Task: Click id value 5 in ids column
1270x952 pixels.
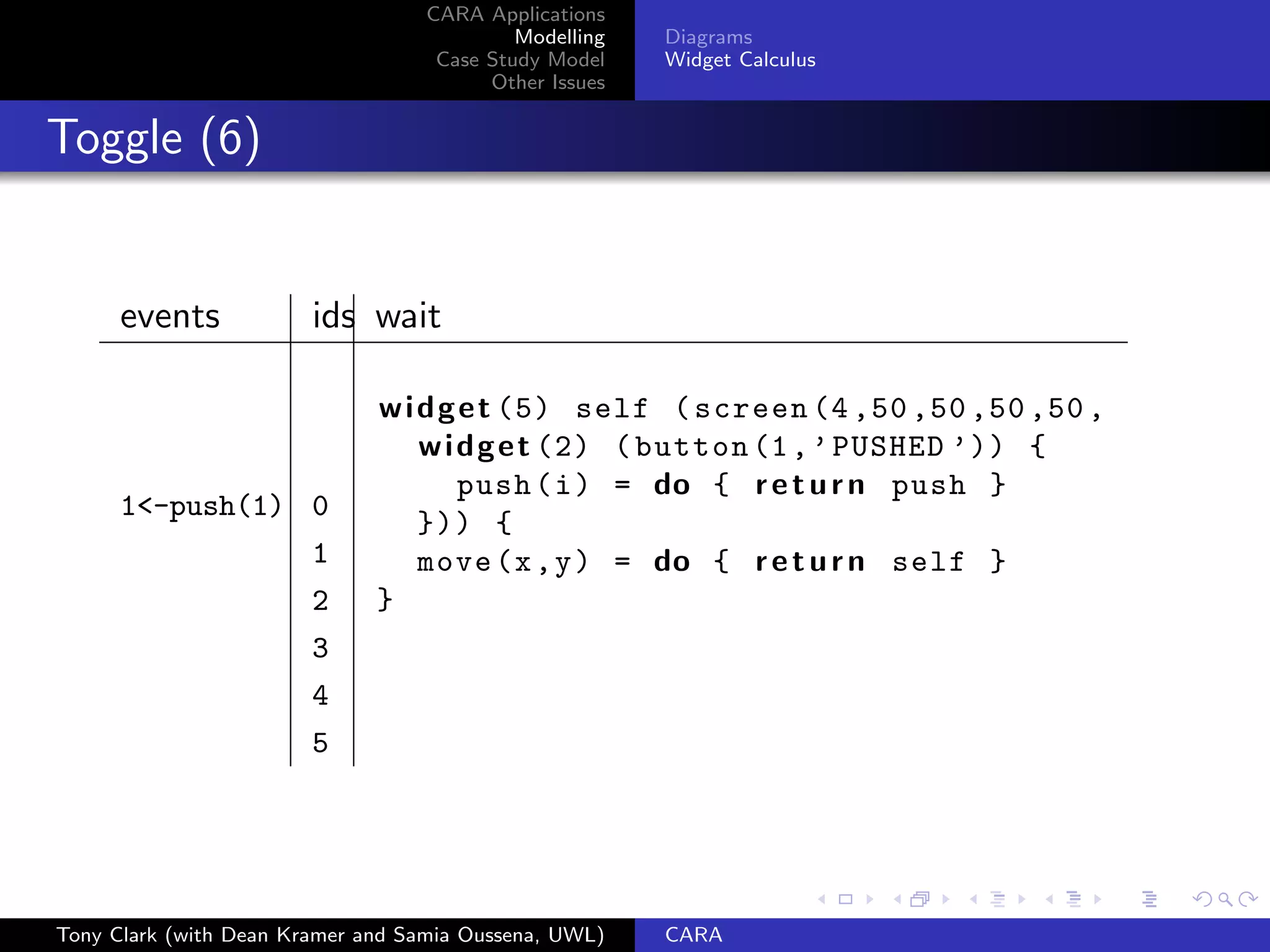Action: [x=320, y=743]
